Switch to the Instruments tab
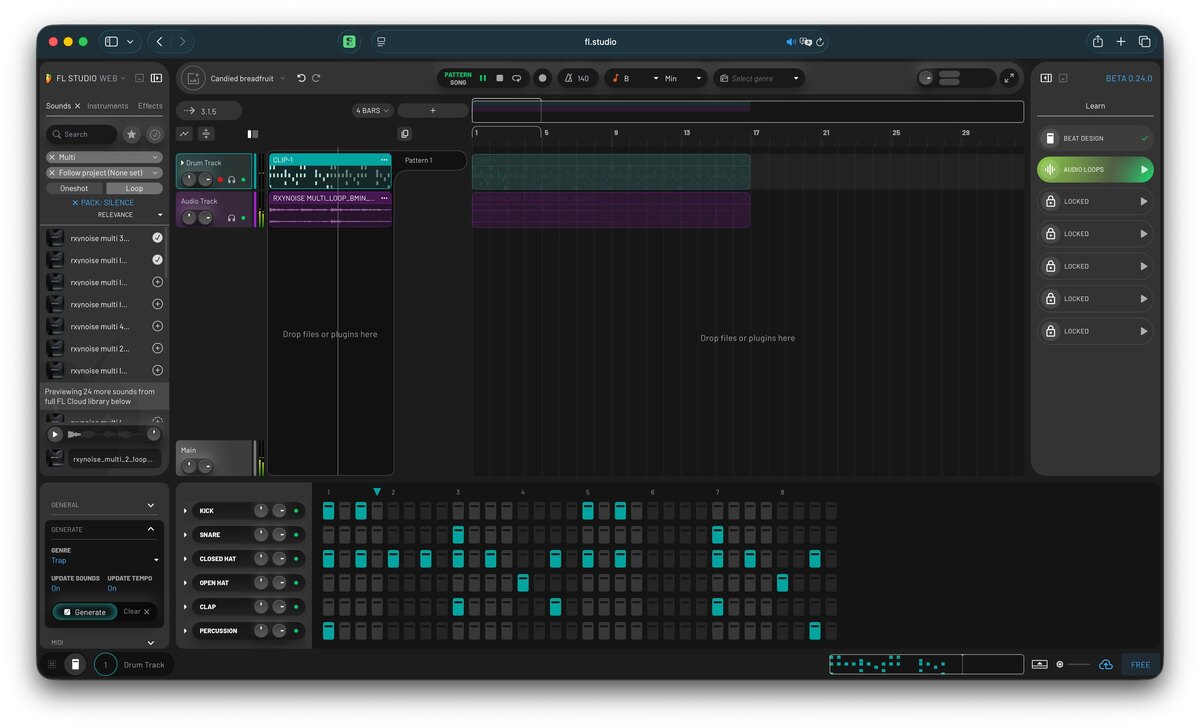 [108, 106]
